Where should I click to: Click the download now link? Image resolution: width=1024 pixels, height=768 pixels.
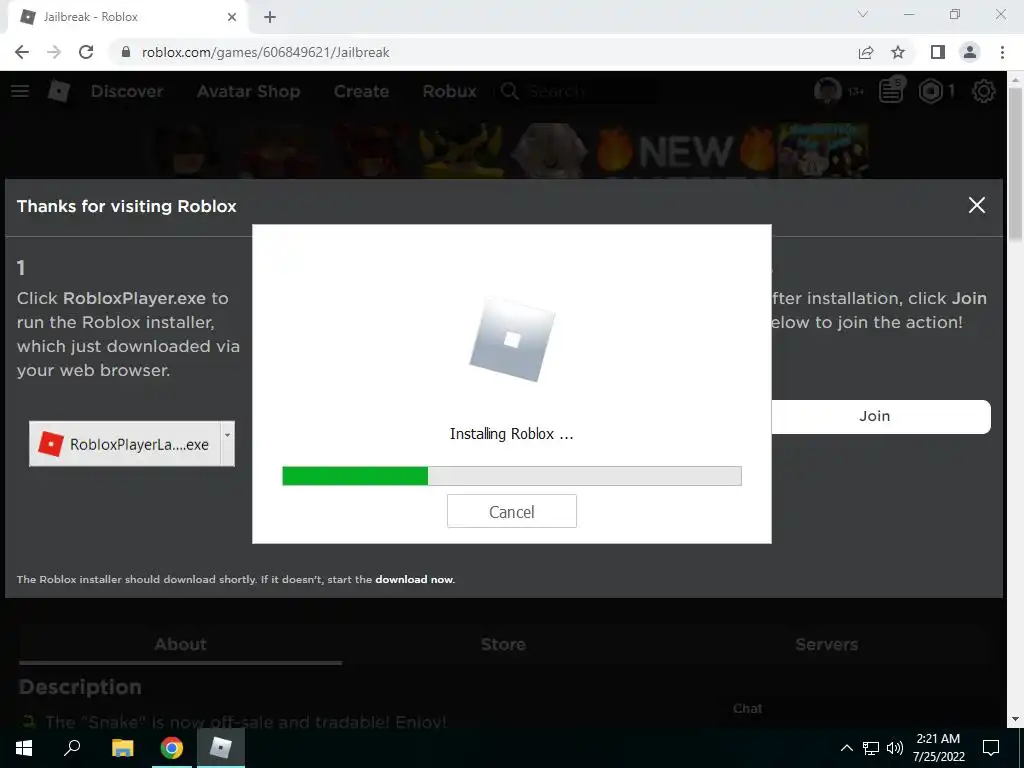tap(414, 579)
